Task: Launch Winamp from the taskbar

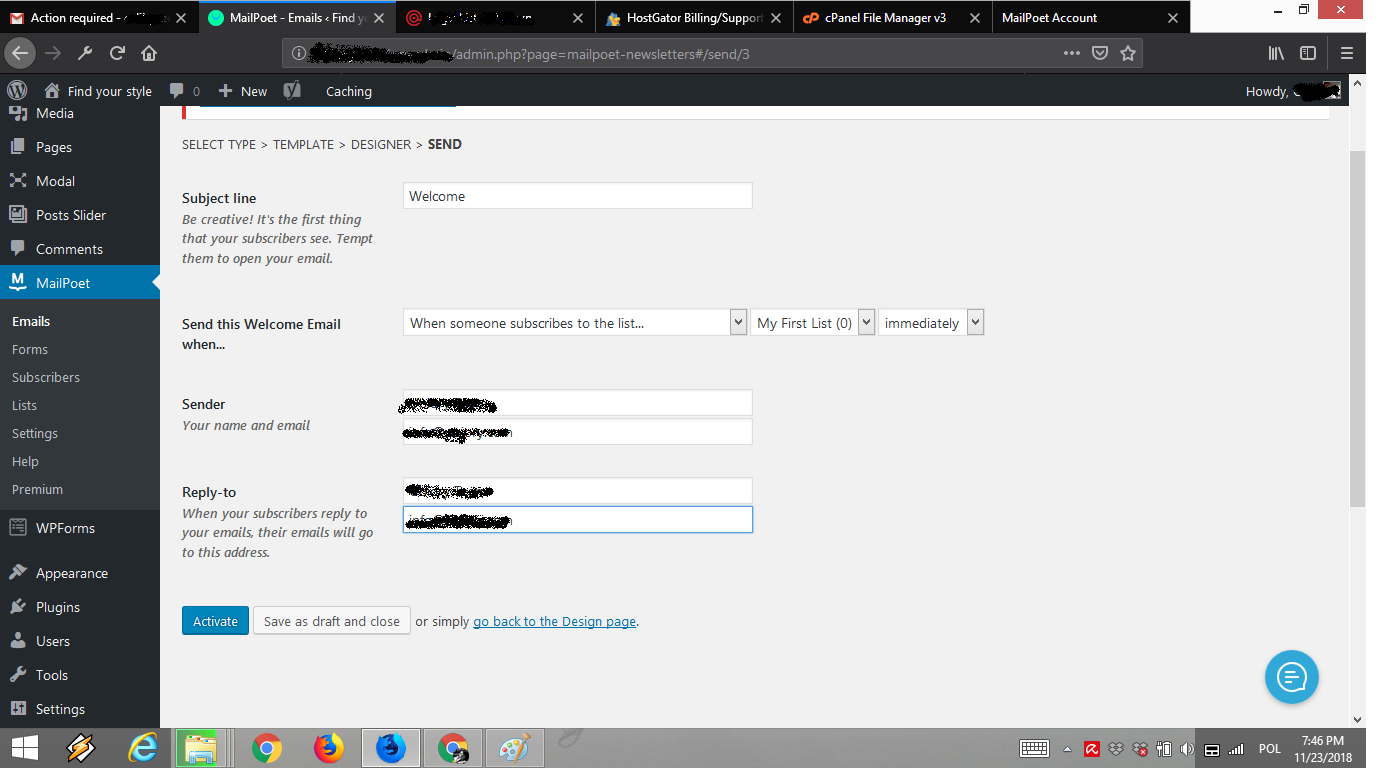Action: [x=80, y=748]
